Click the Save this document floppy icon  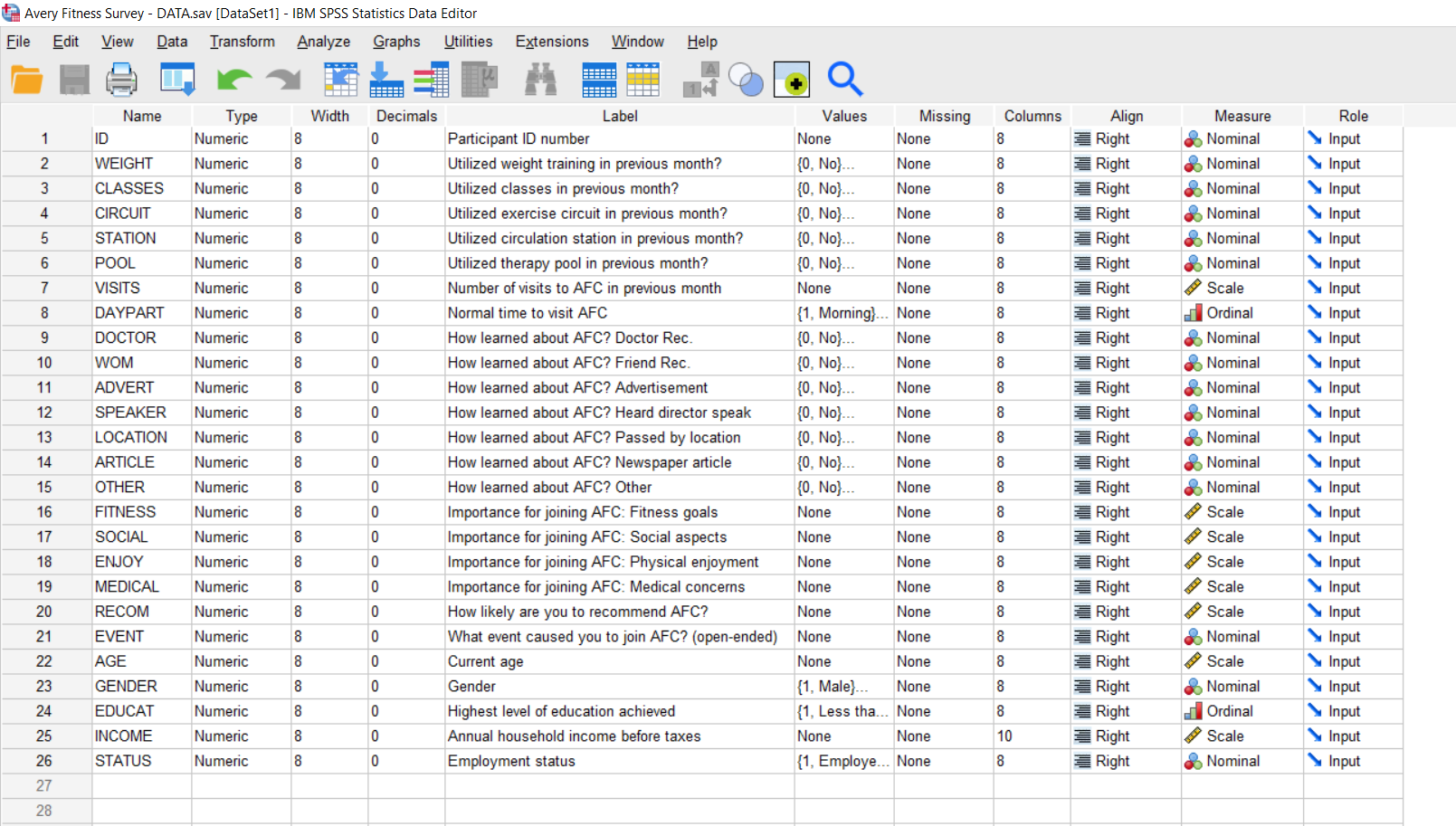click(x=74, y=80)
